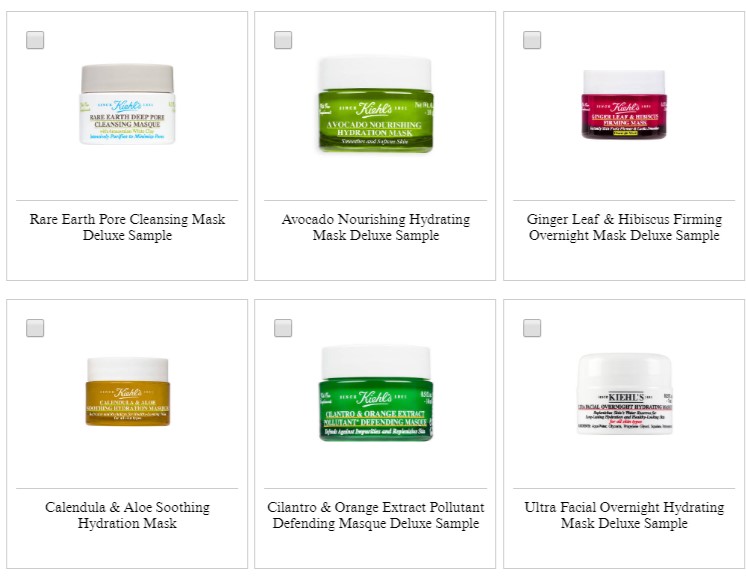Select the Cilantro & Orange Extract green jar image
The width and height of the screenshot is (746, 576).
376,393
